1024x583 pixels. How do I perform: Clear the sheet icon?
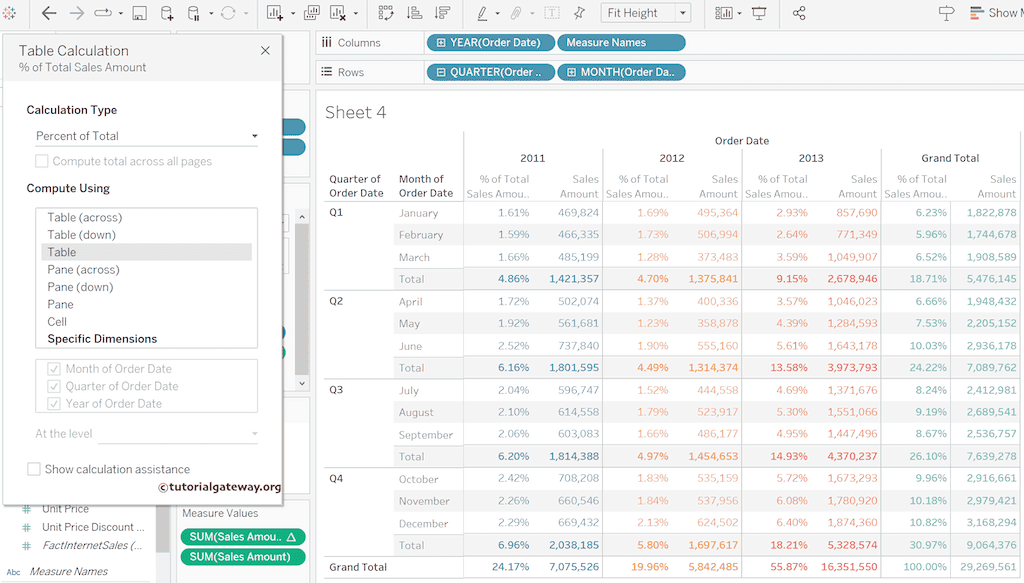[338, 13]
